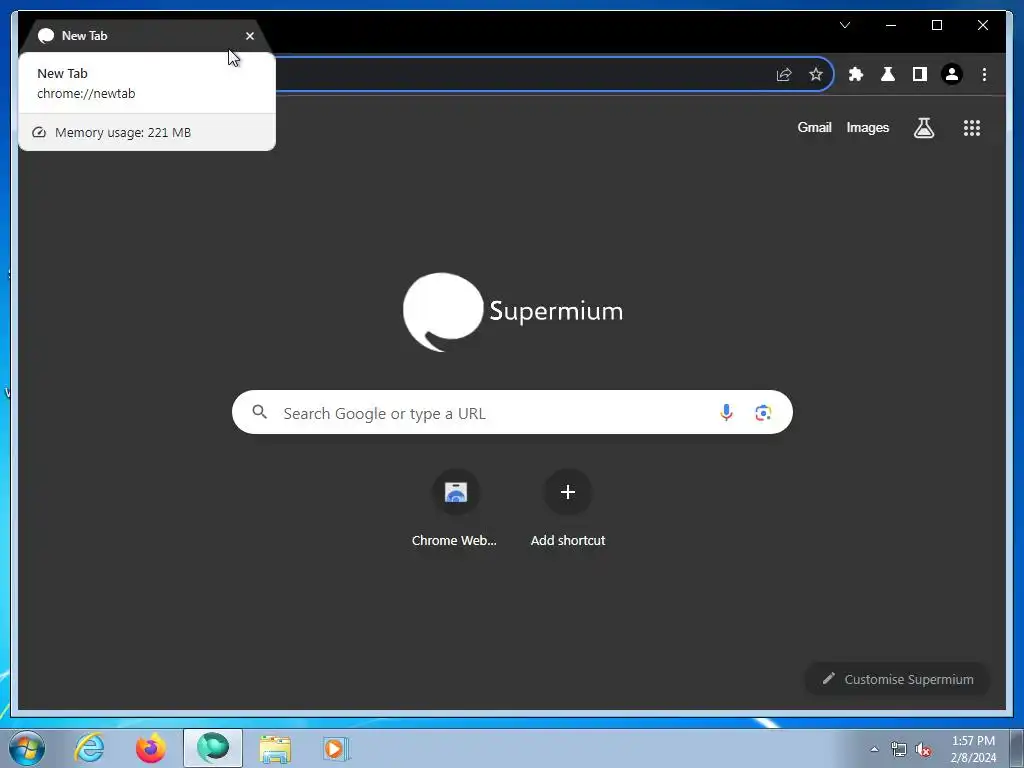The height and width of the screenshot is (768, 1024).
Task: Open the profile avatar menu
Action: pos(952,74)
